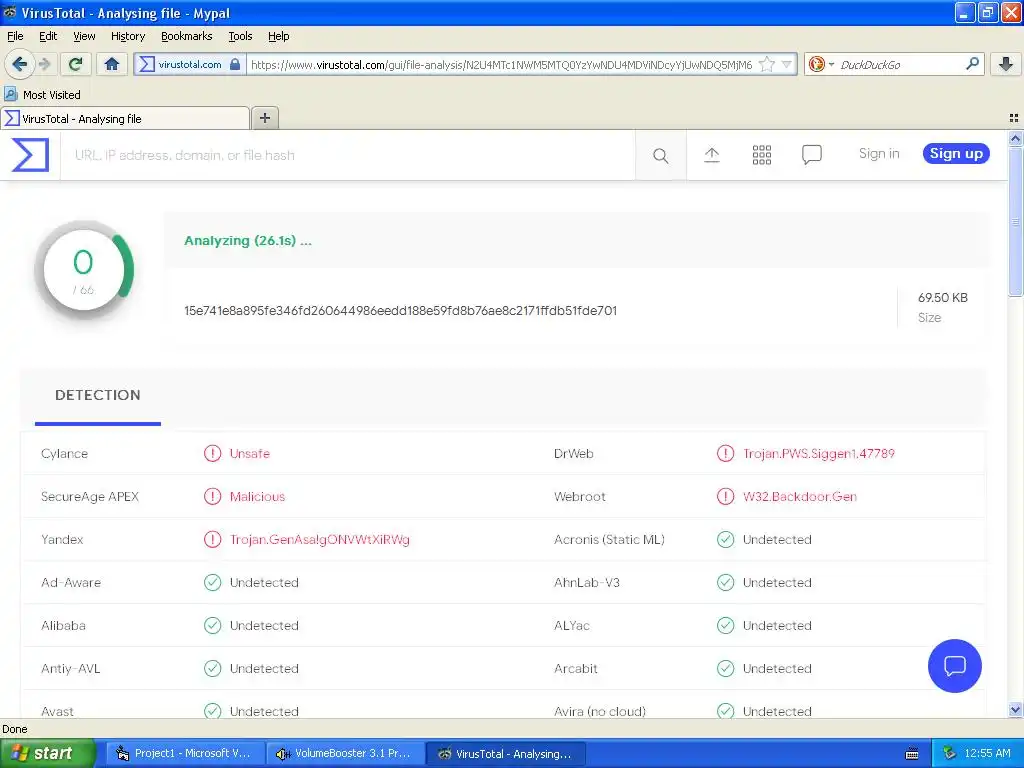
Task: Open the History menu
Action: pos(128,36)
